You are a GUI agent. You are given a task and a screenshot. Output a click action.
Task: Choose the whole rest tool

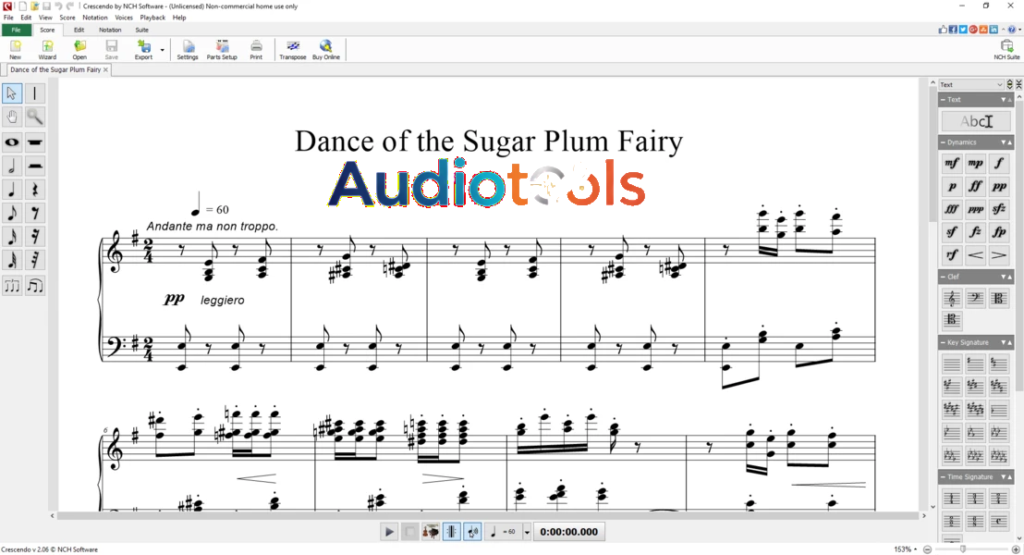pos(35,142)
